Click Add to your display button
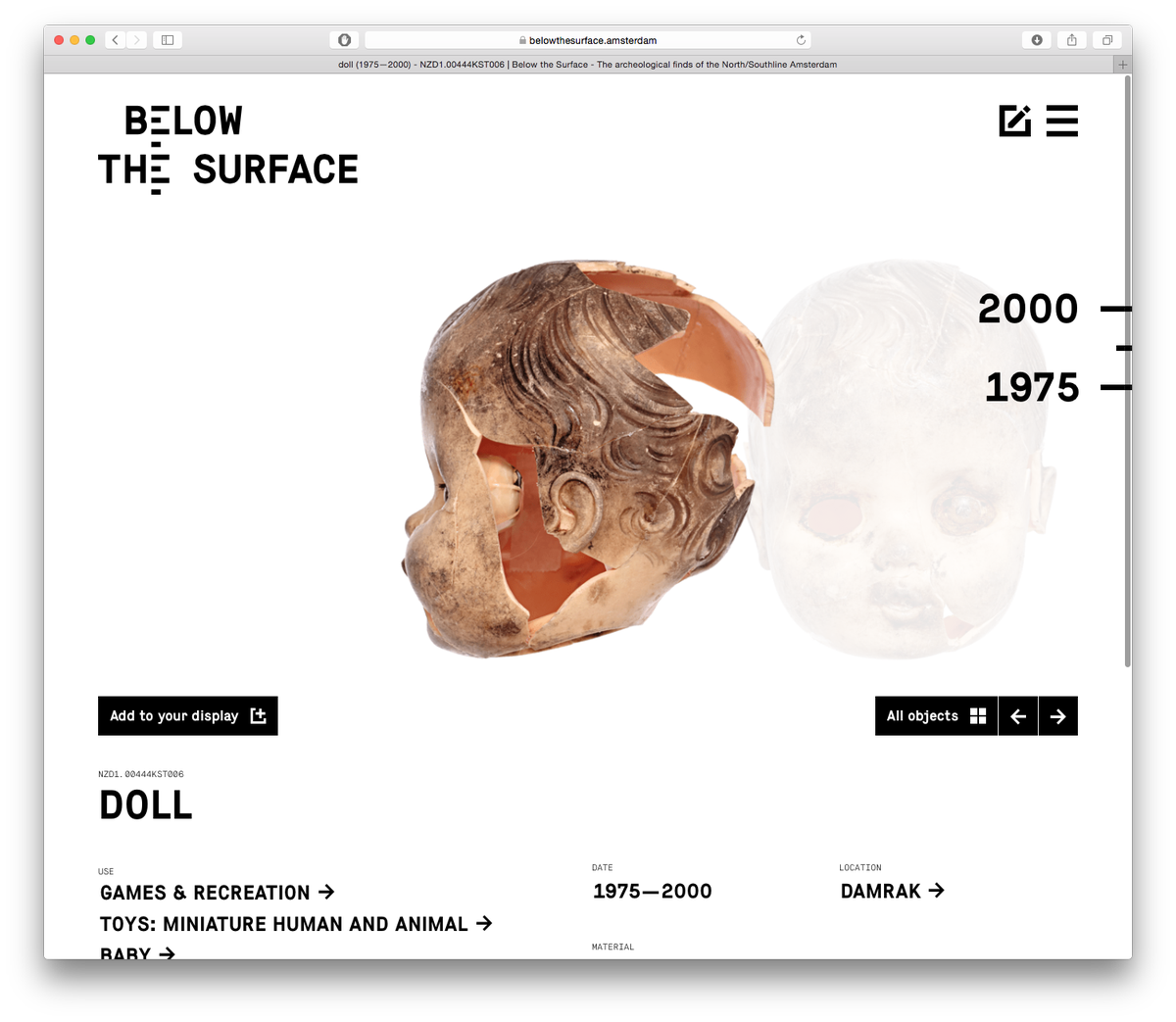This screenshot has height=1022, width=1176. pyautogui.click(x=188, y=716)
